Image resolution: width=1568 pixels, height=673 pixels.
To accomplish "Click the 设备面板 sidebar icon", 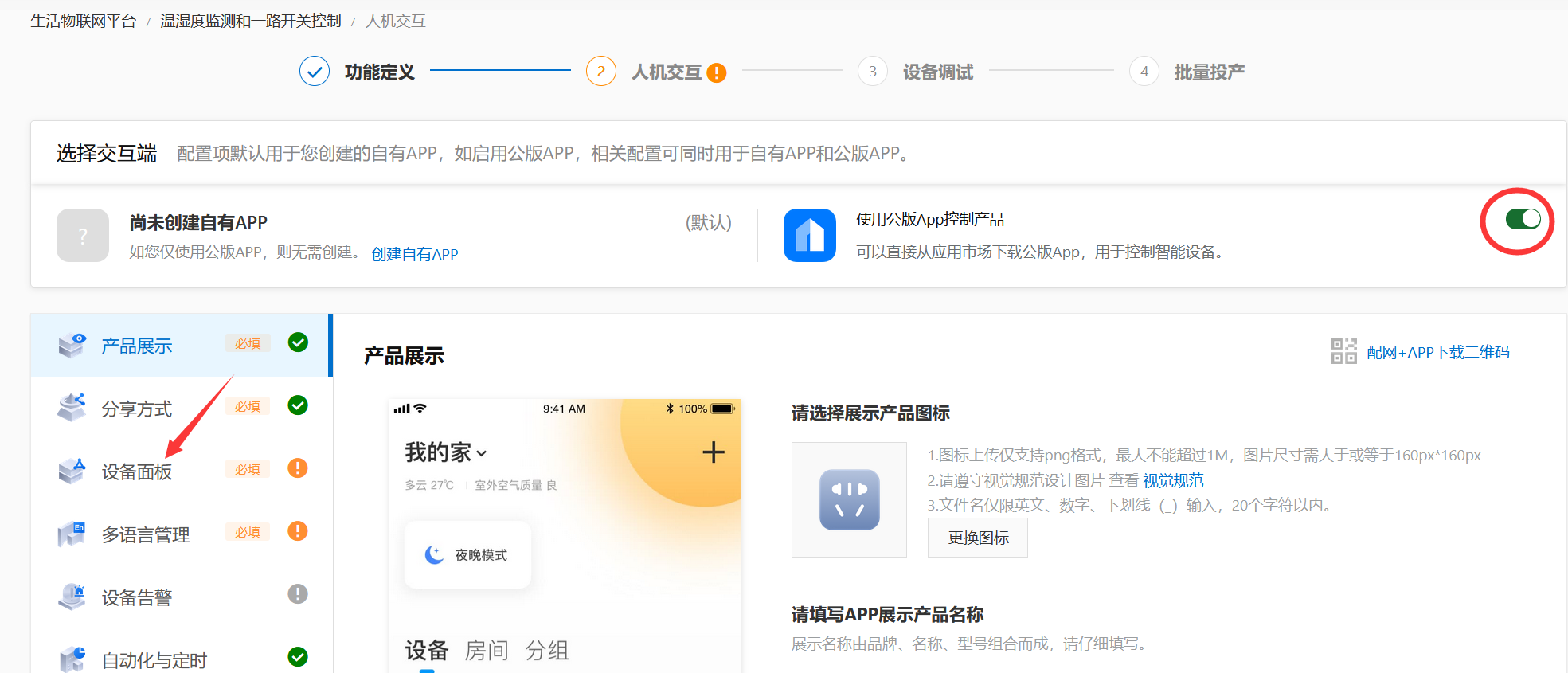I will click(x=72, y=471).
